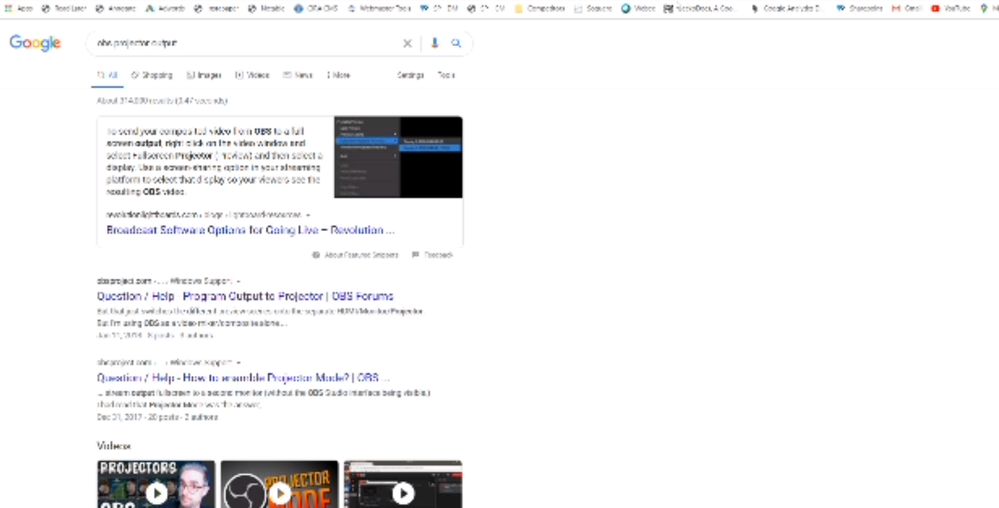Image resolution: width=999 pixels, height=508 pixels.
Task: Open the Google Analytics bookmark
Action: point(788,9)
